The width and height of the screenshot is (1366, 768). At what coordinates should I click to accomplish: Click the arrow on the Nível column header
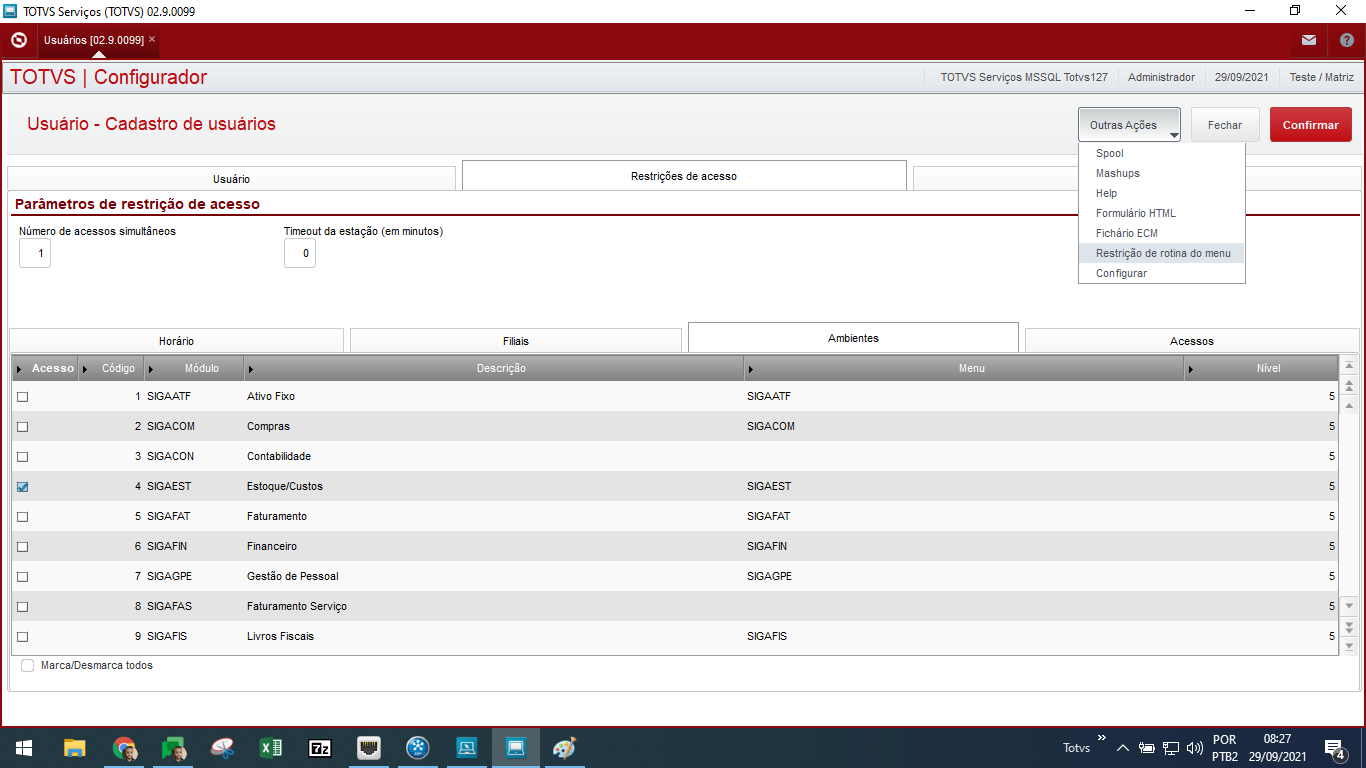tap(1190, 369)
